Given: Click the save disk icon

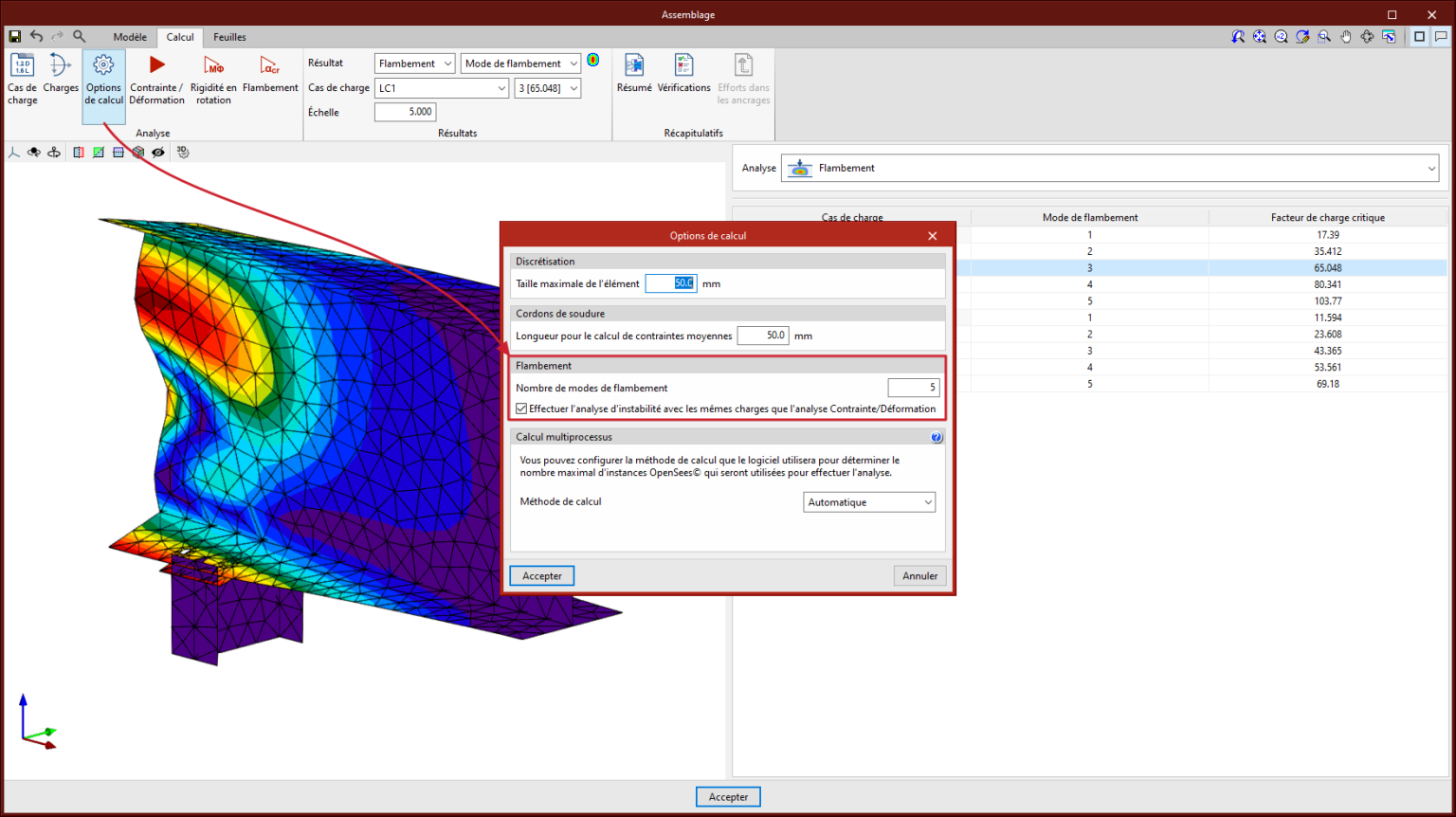Looking at the screenshot, I should [x=14, y=37].
